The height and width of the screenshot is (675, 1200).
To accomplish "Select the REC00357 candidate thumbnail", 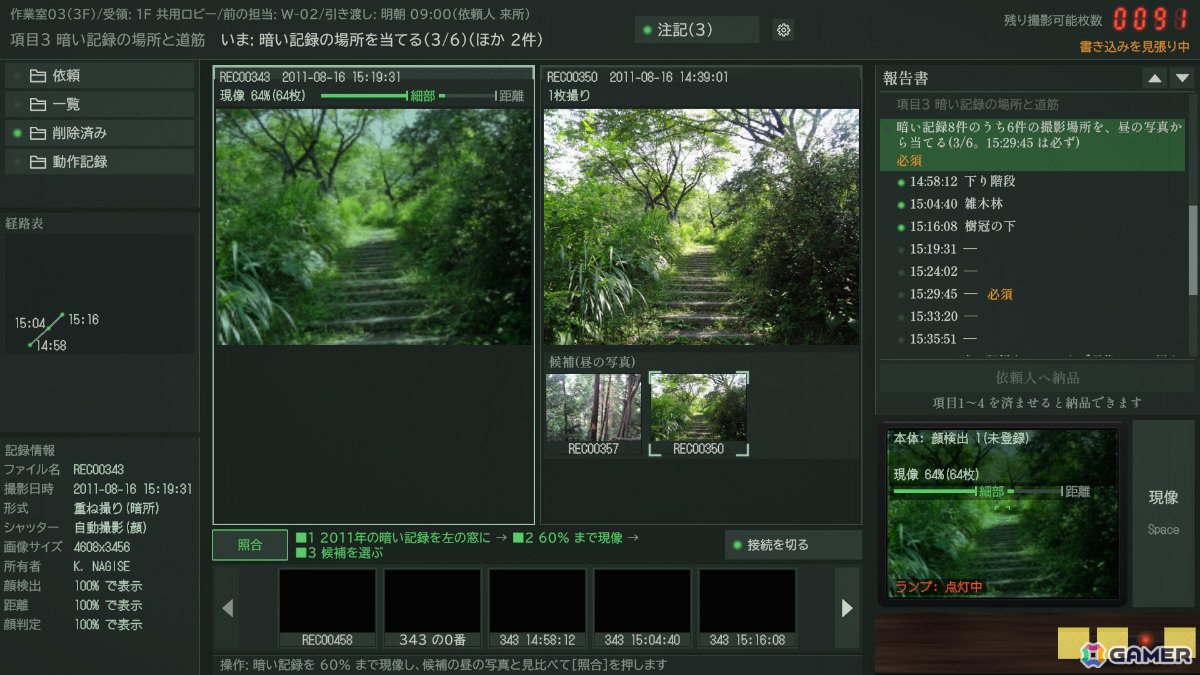I will click(594, 414).
